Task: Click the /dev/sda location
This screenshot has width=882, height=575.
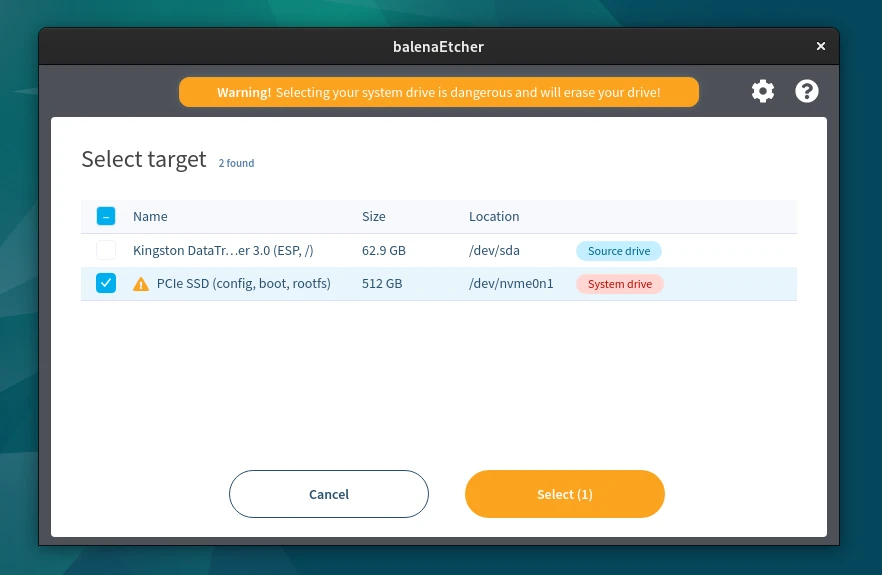Action: [x=494, y=250]
